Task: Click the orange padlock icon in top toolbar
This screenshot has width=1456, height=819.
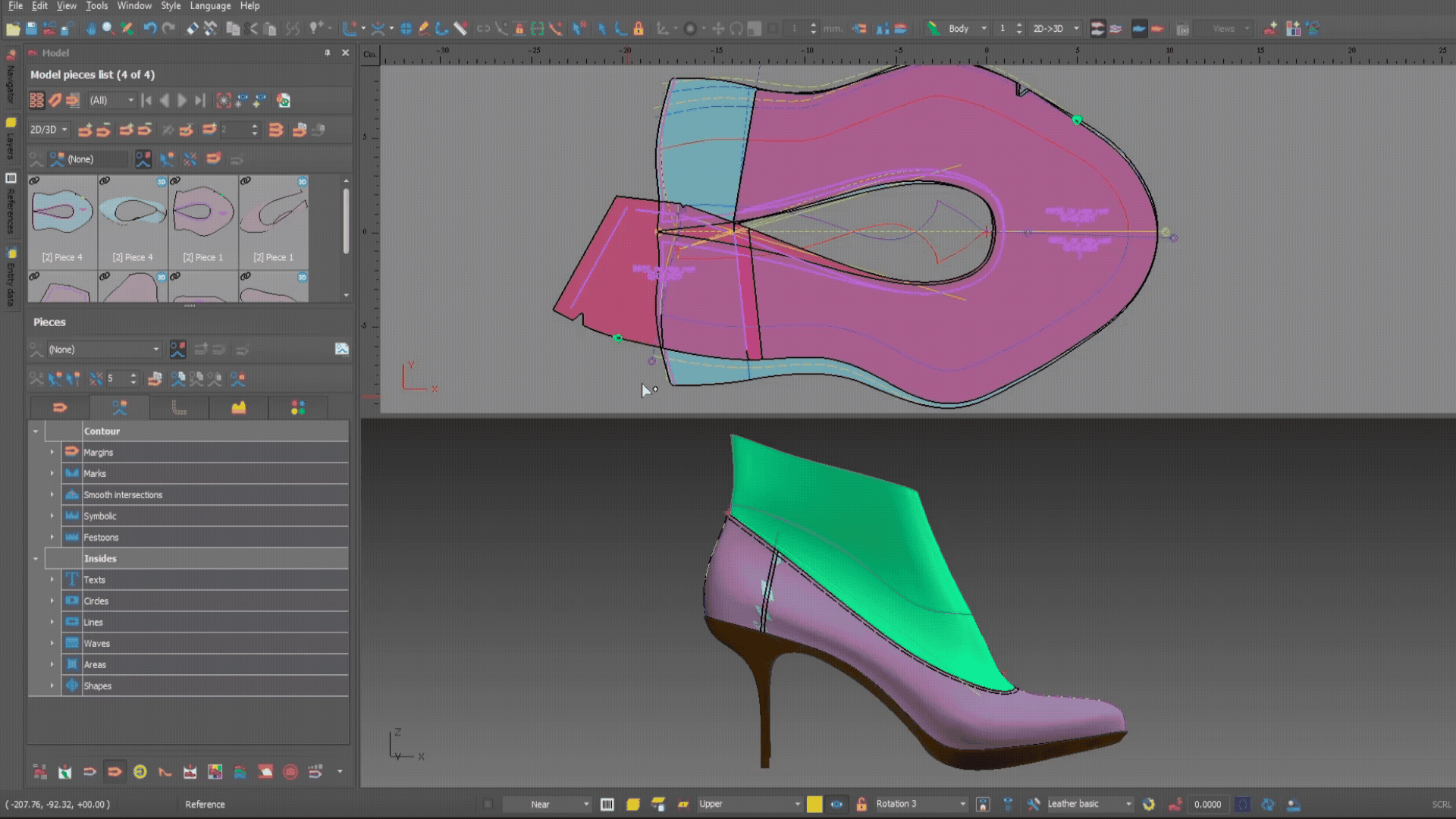Action: coord(639,29)
